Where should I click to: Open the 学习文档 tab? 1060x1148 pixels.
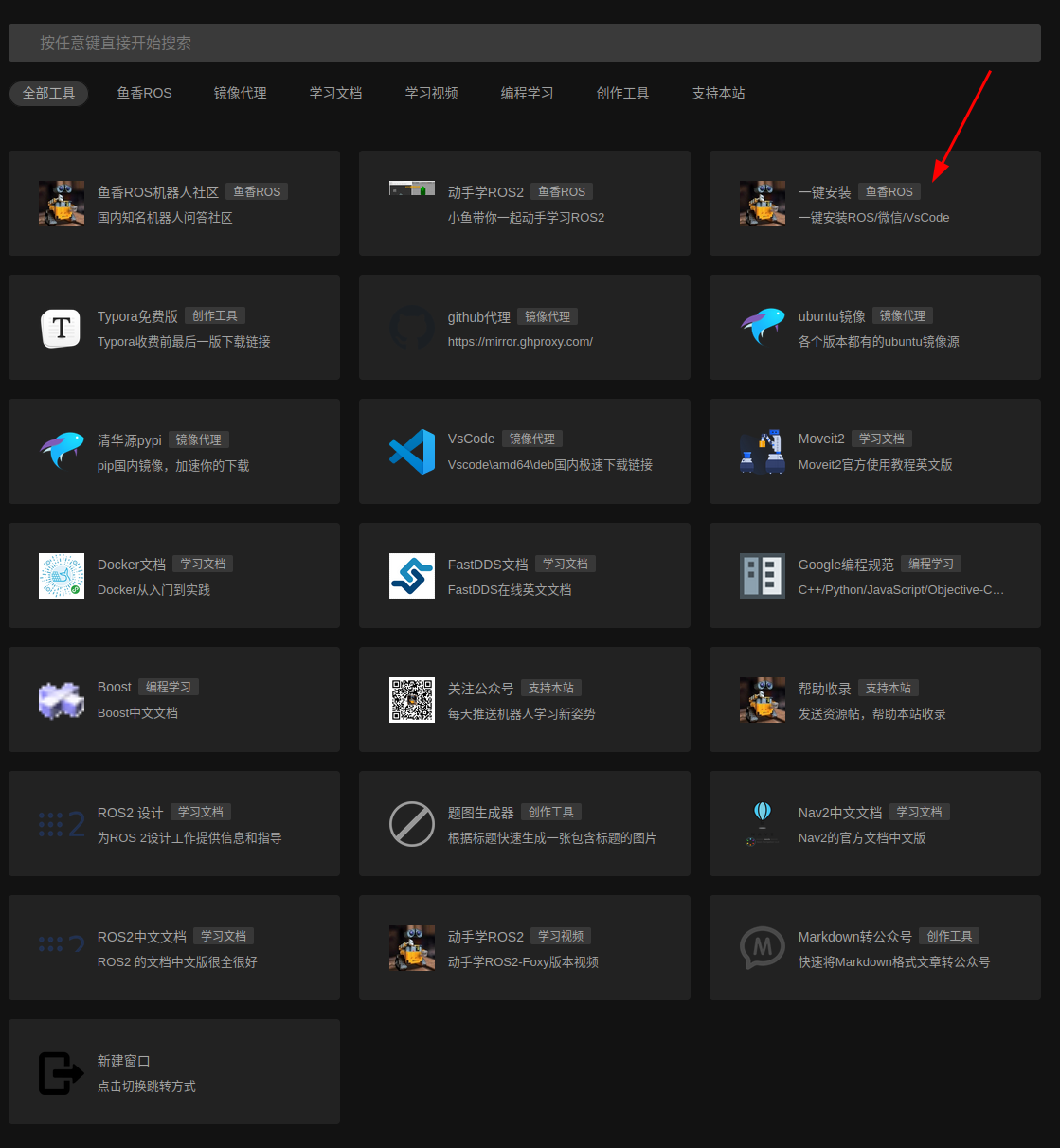[x=336, y=93]
